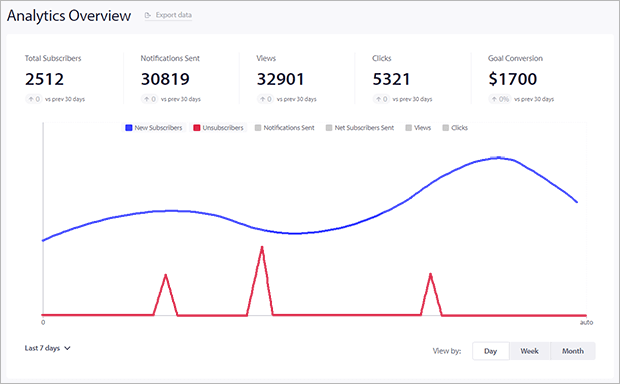Toggle the Unsubscribers legend series
The width and height of the screenshot is (620, 384).
point(218,128)
